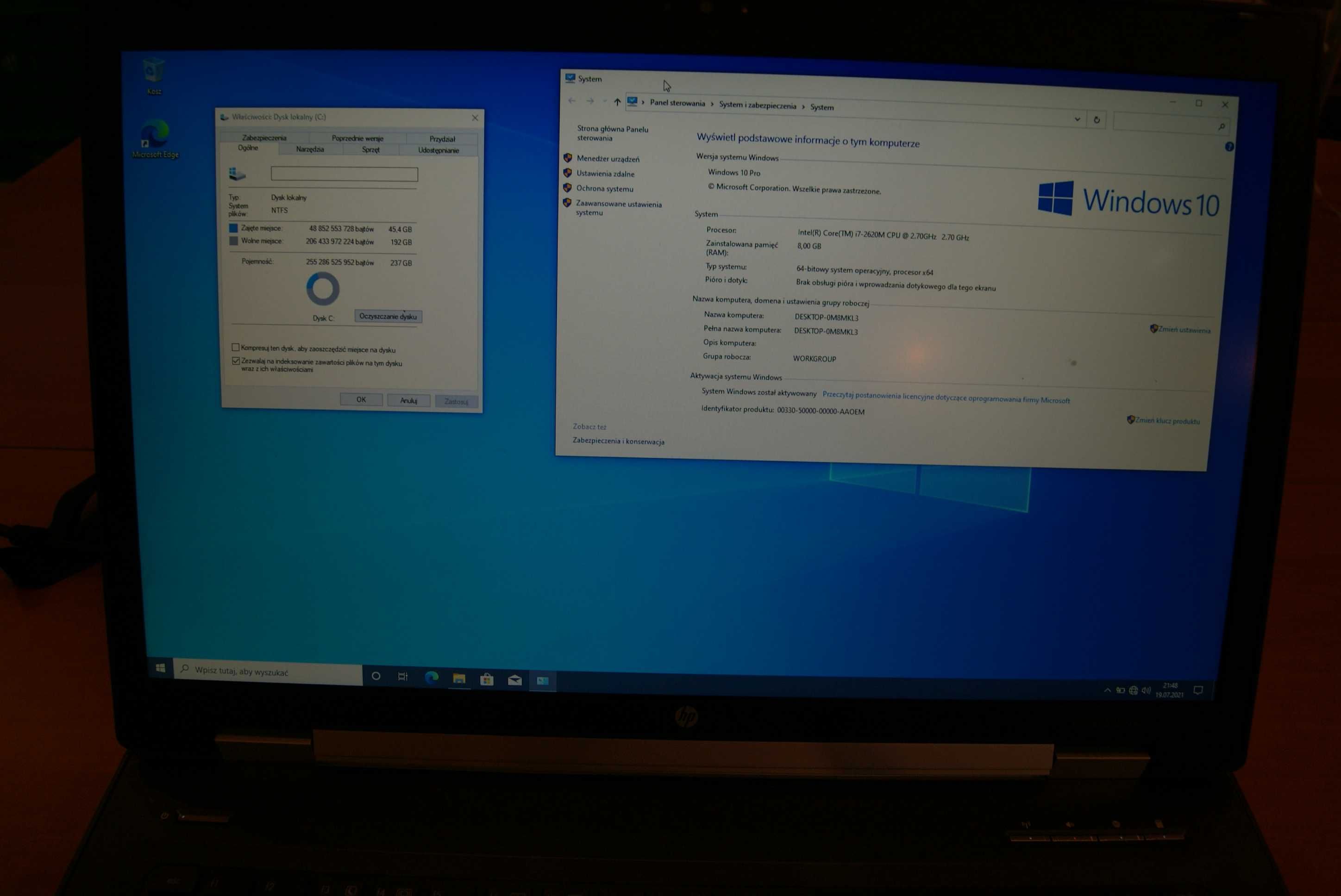The height and width of the screenshot is (896, 1341).
Task: Open Ochrona systemu link
Action: pos(605,188)
